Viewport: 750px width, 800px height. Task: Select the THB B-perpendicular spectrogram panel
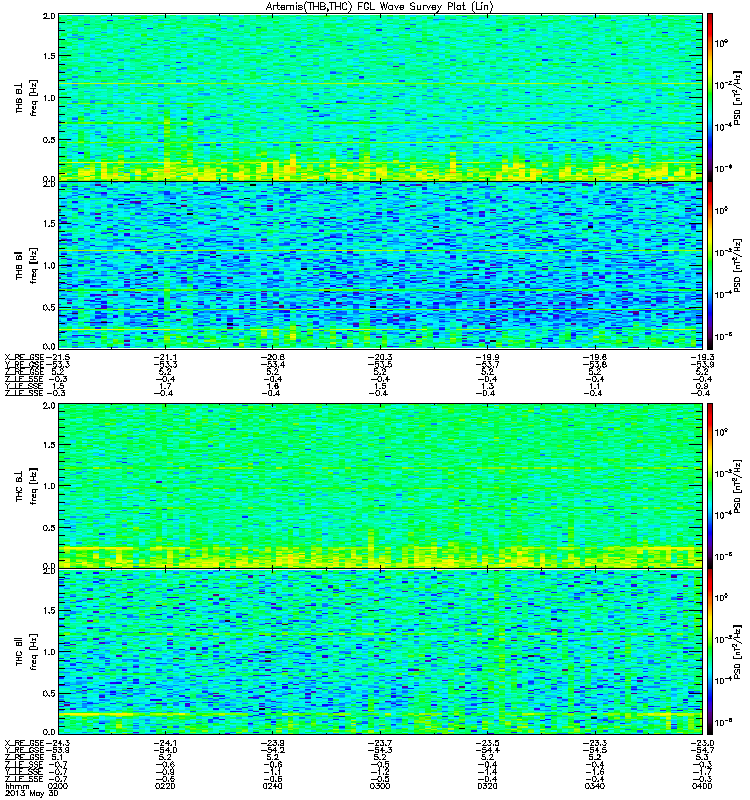tap(380, 97)
